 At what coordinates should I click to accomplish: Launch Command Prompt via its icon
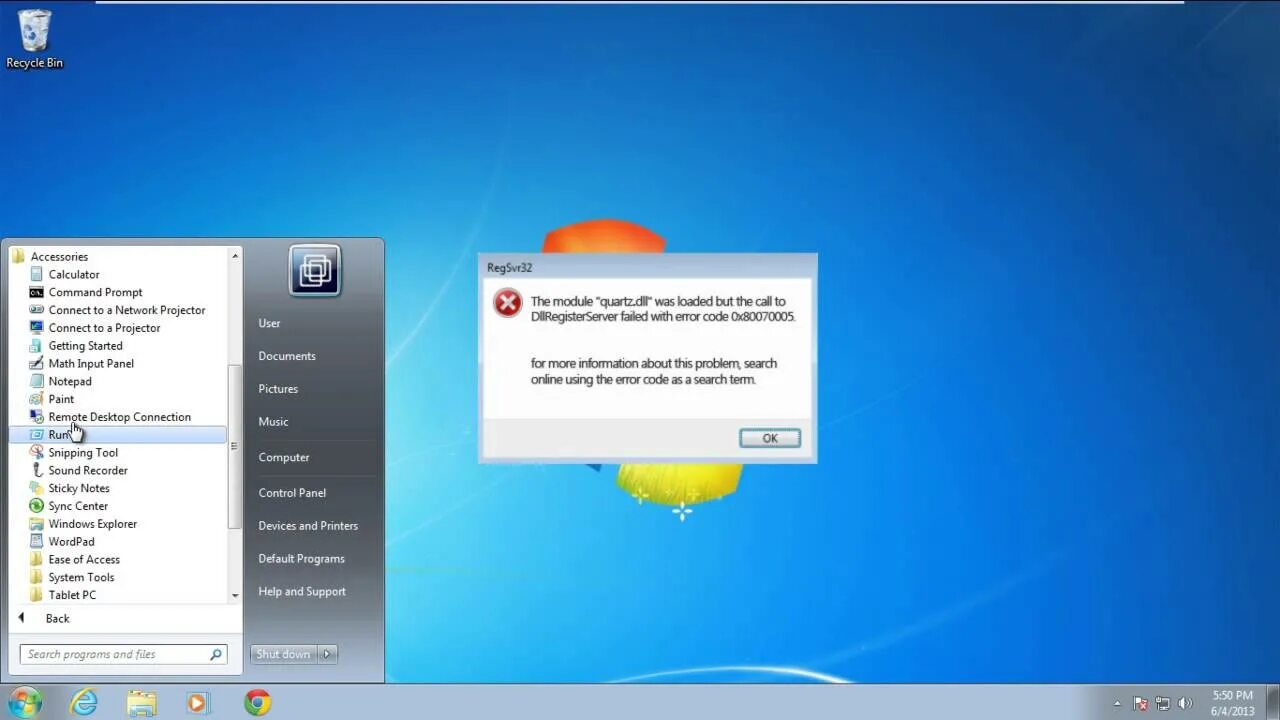pyautogui.click(x=37, y=292)
